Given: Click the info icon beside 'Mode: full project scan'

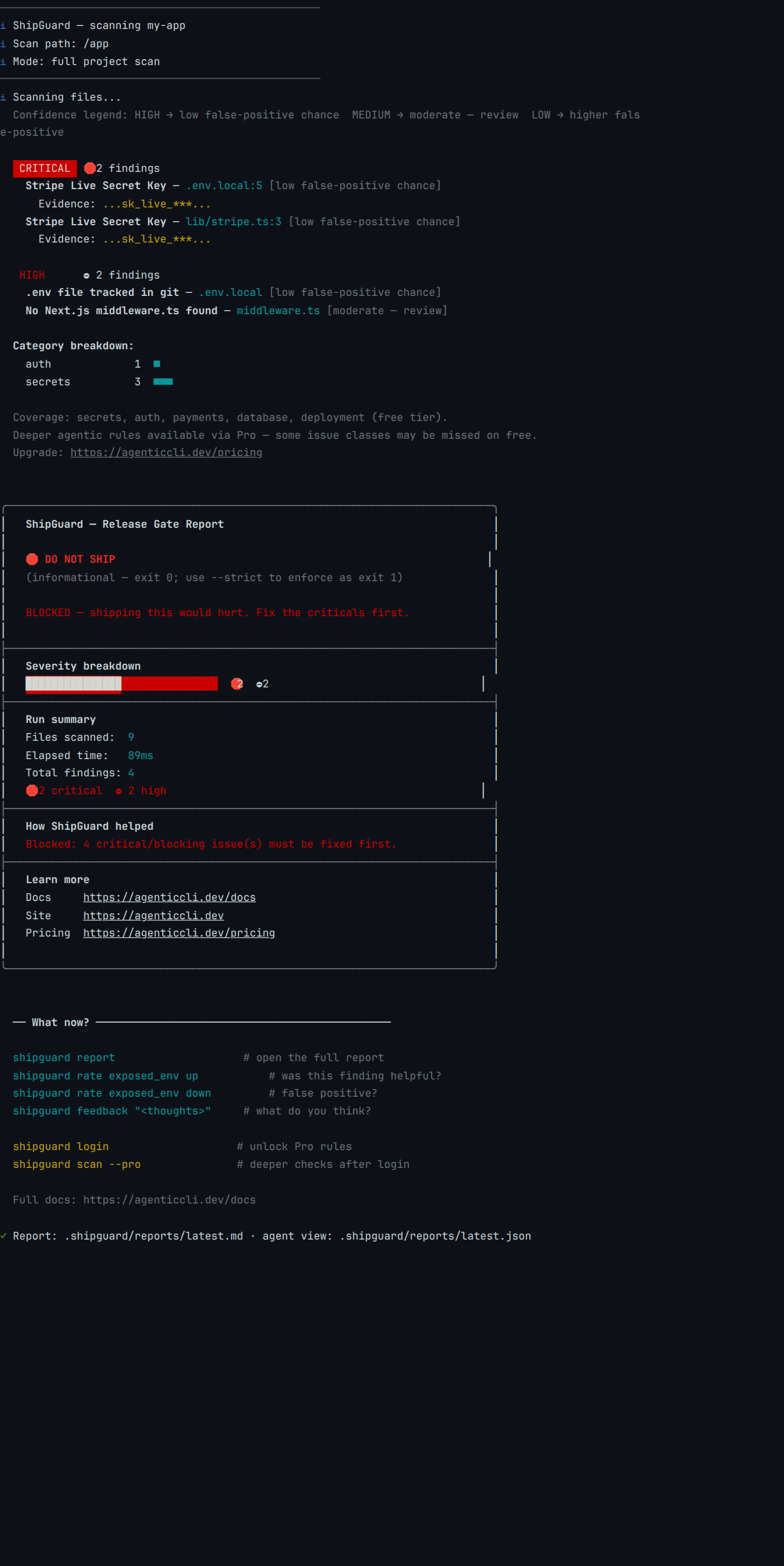Looking at the screenshot, I should [x=3, y=62].
